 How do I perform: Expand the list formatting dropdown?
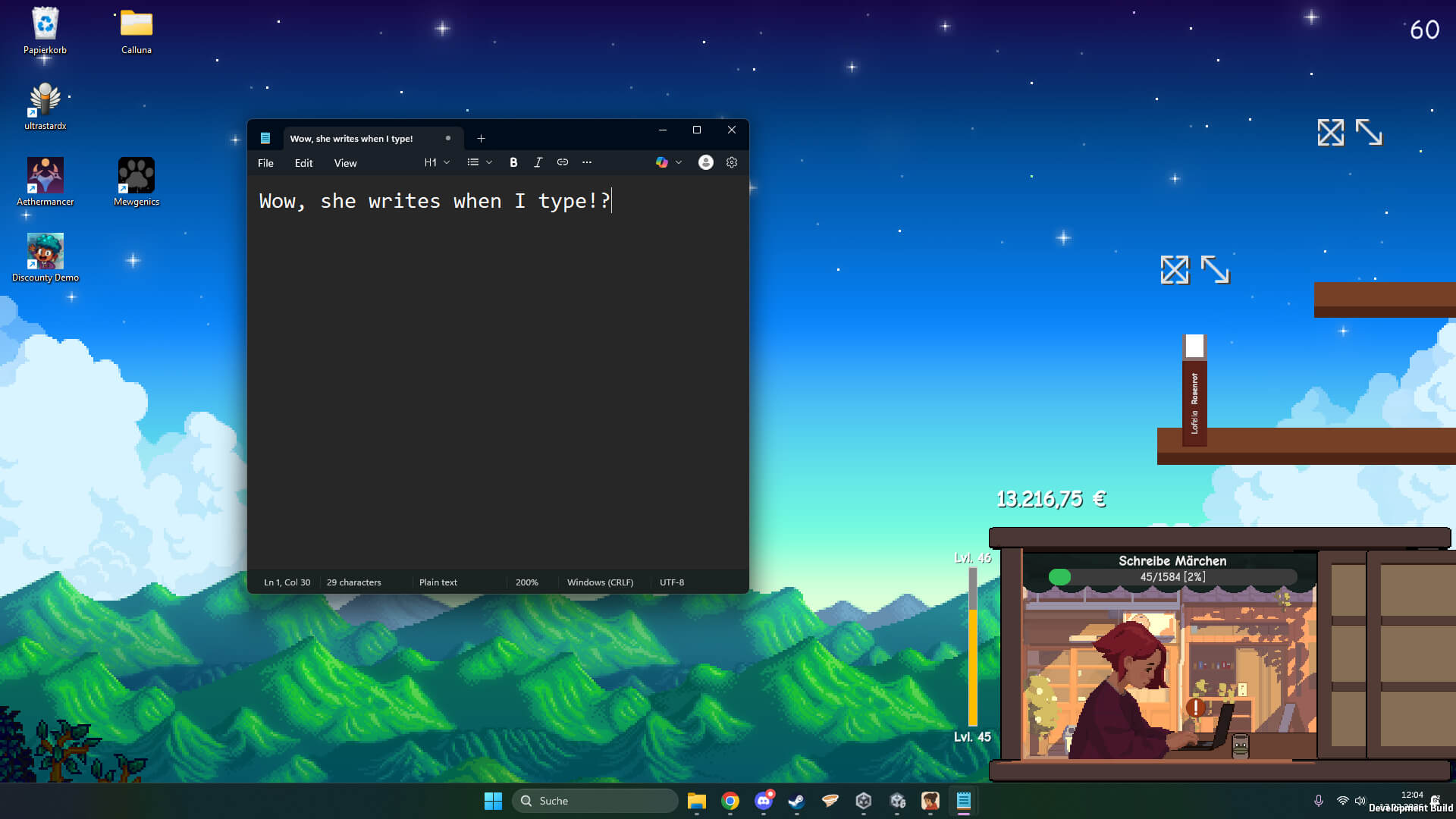(479, 162)
